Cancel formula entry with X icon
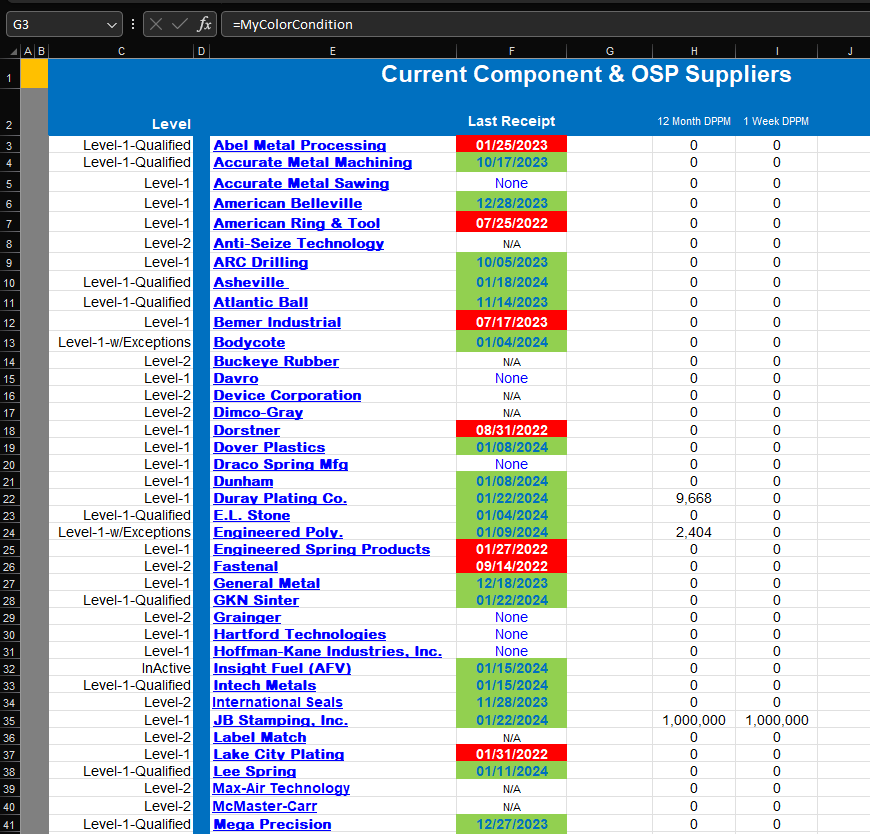Image resolution: width=870 pixels, height=834 pixels. pos(156,24)
